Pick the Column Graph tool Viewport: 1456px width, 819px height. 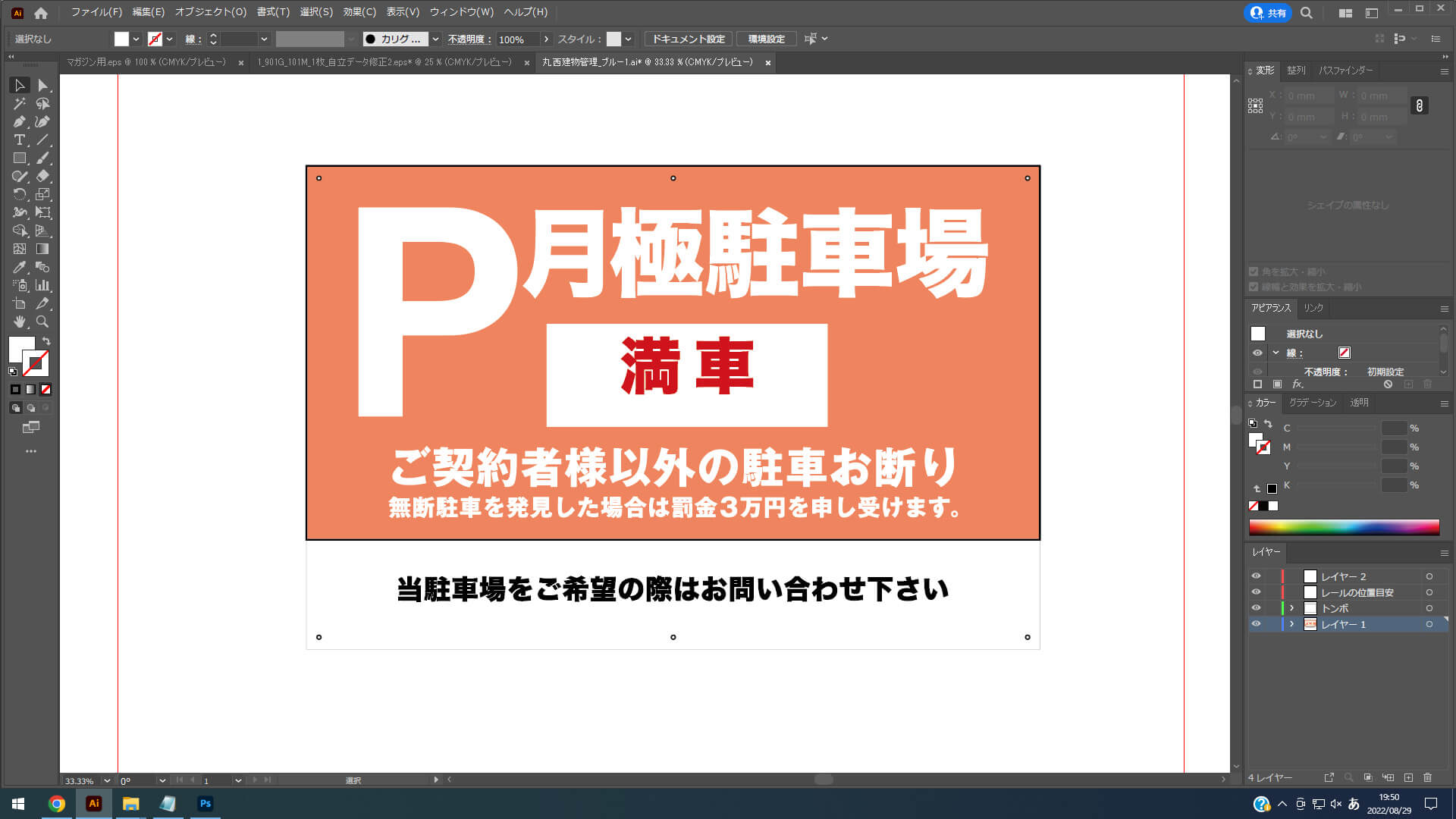pos(42,286)
